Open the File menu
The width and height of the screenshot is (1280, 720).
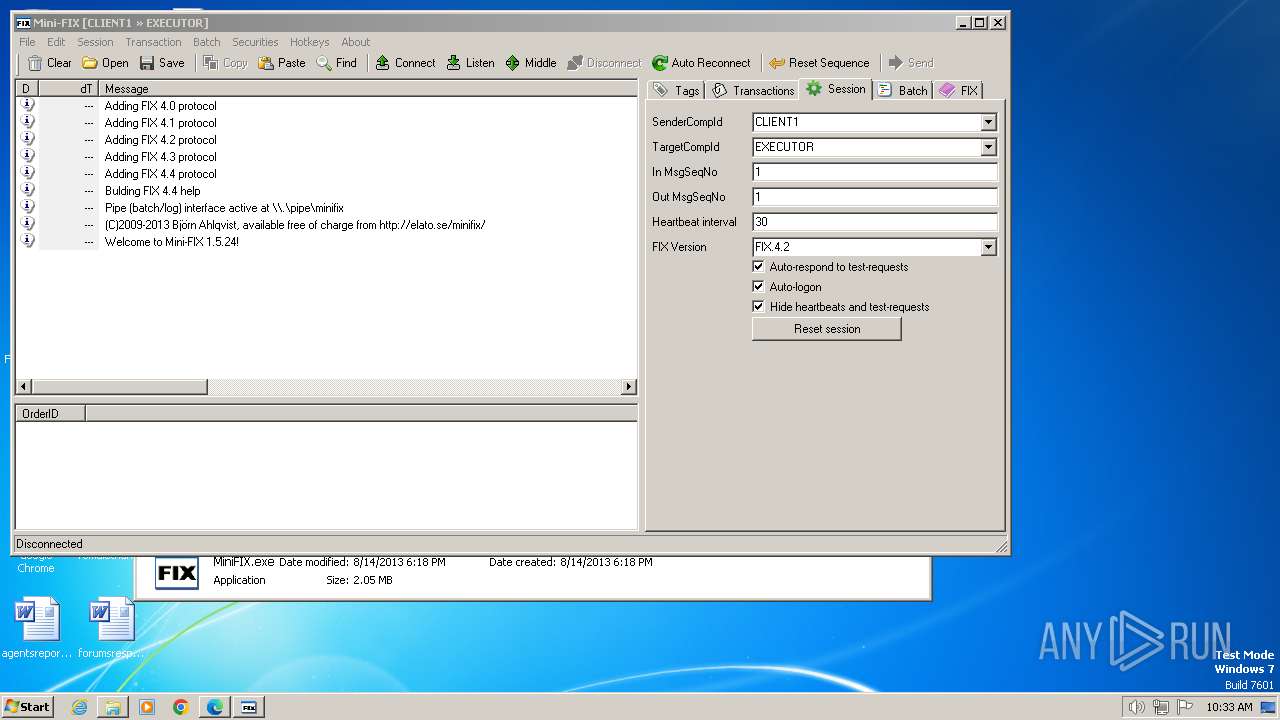27,42
